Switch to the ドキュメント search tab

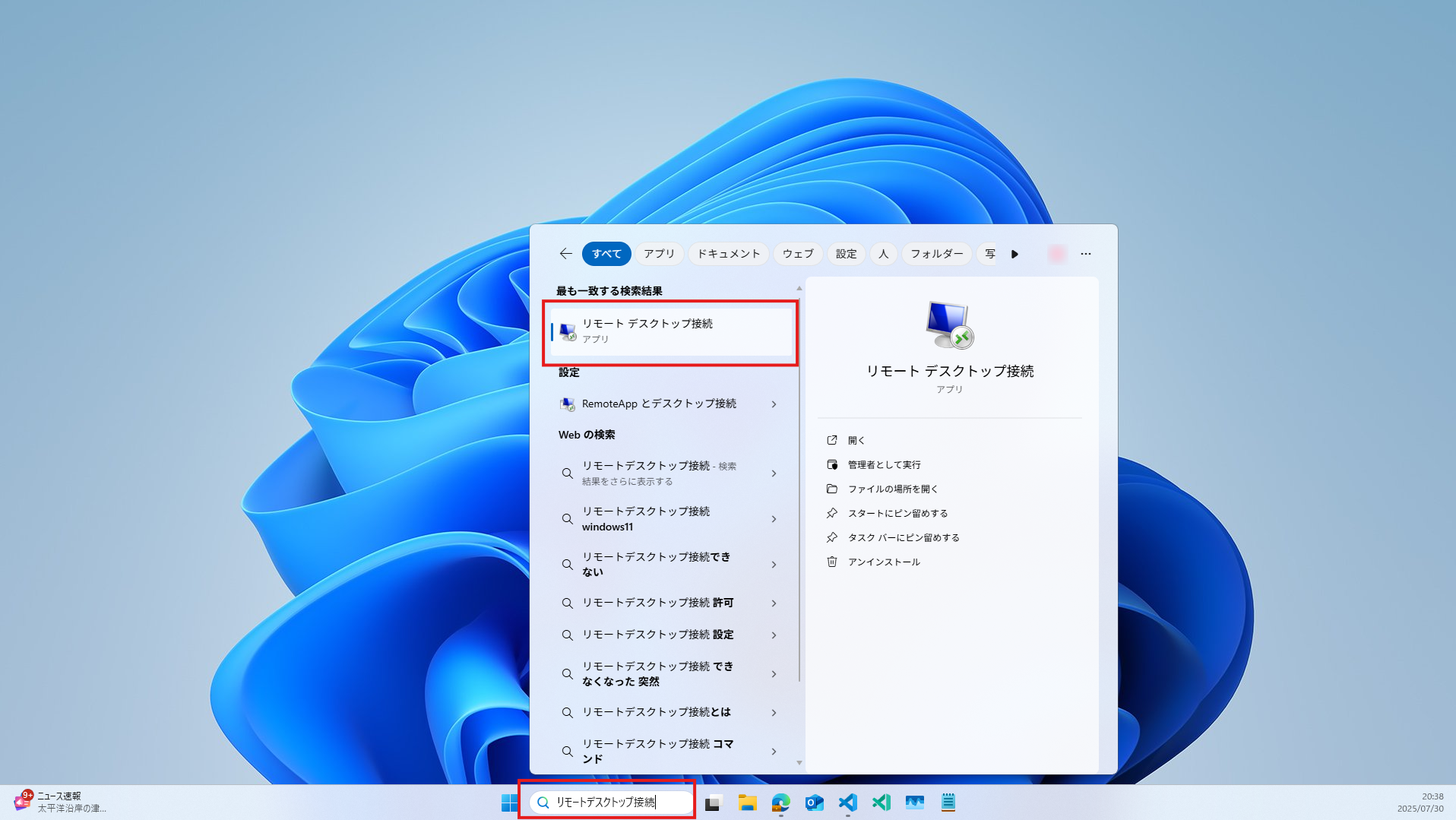pyautogui.click(x=727, y=254)
